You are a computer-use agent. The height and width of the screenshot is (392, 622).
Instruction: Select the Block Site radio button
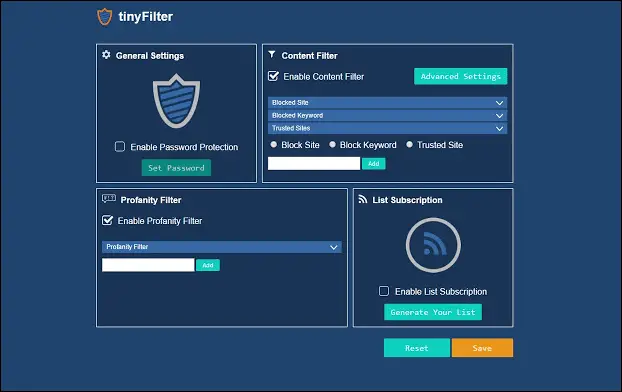pyautogui.click(x=274, y=145)
